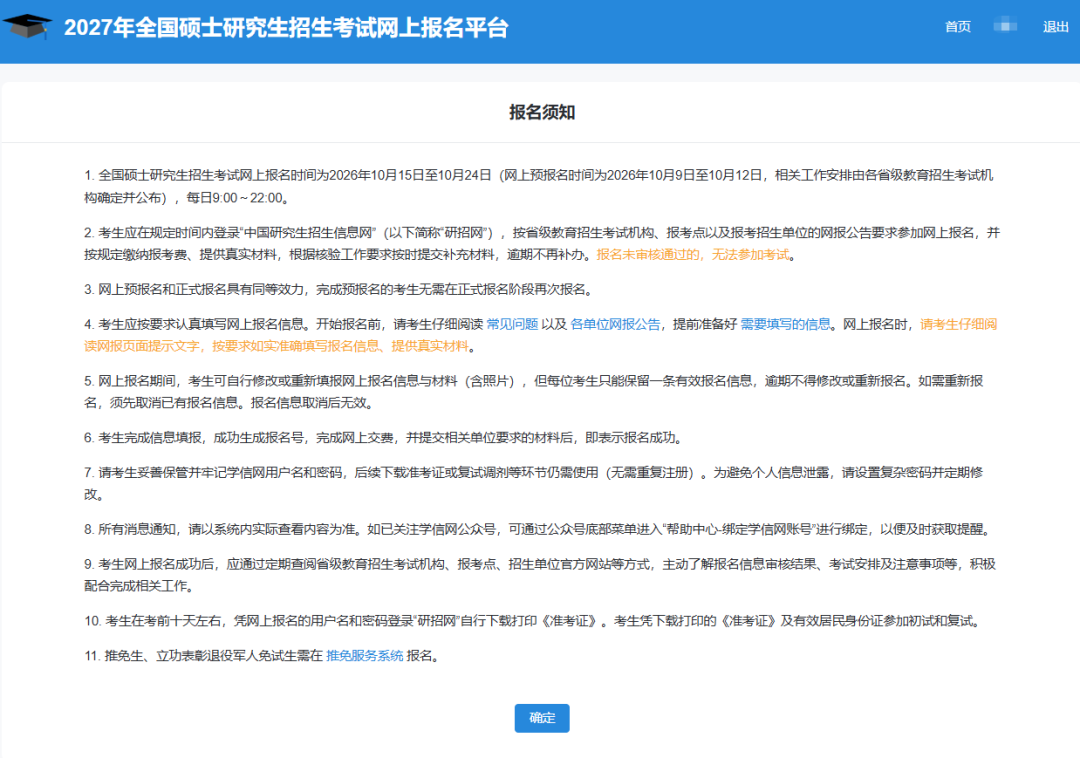Open the 各单位网报公告 link
Screen dimensions: 1080x758
[x=615, y=324]
